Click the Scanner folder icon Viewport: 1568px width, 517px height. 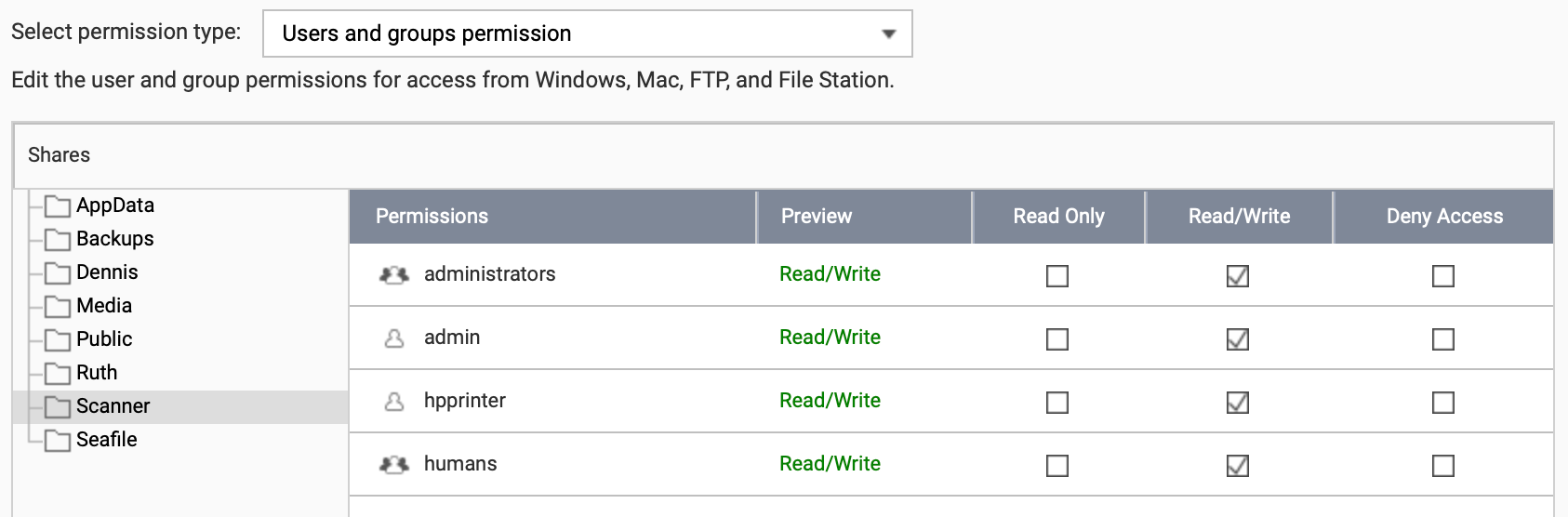[59, 406]
